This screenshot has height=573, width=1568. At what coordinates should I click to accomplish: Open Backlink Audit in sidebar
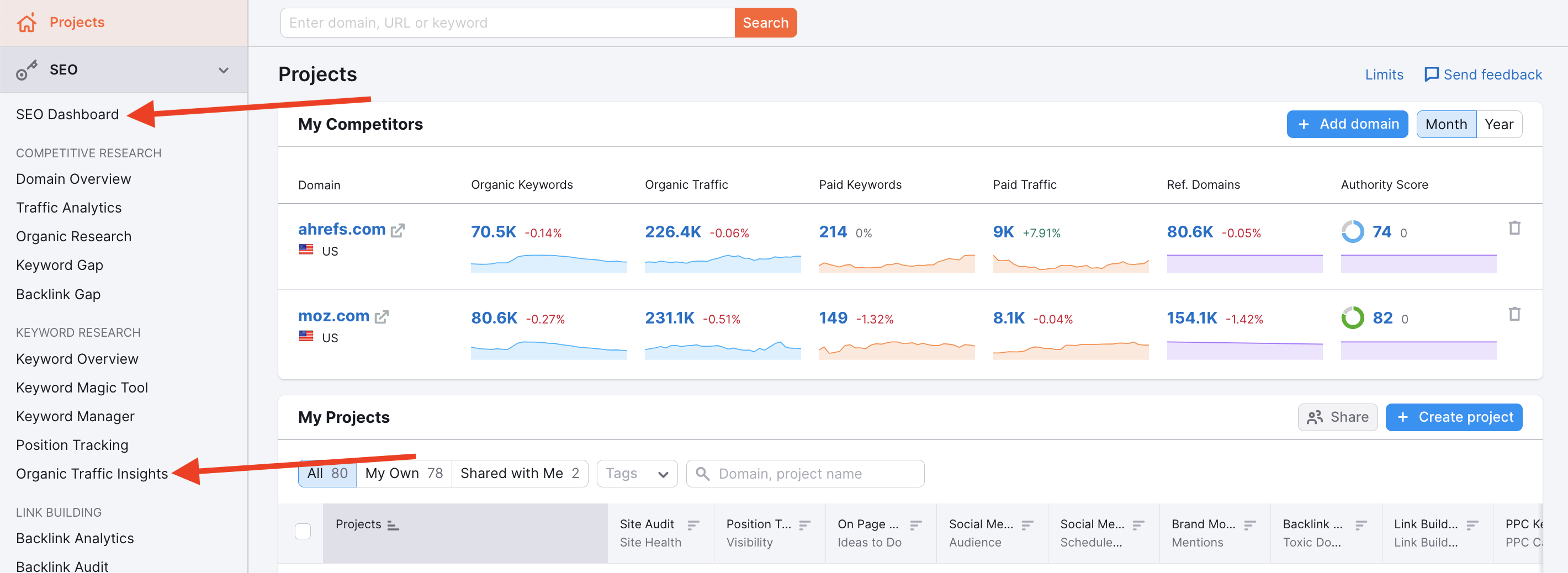click(x=62, y=566)
